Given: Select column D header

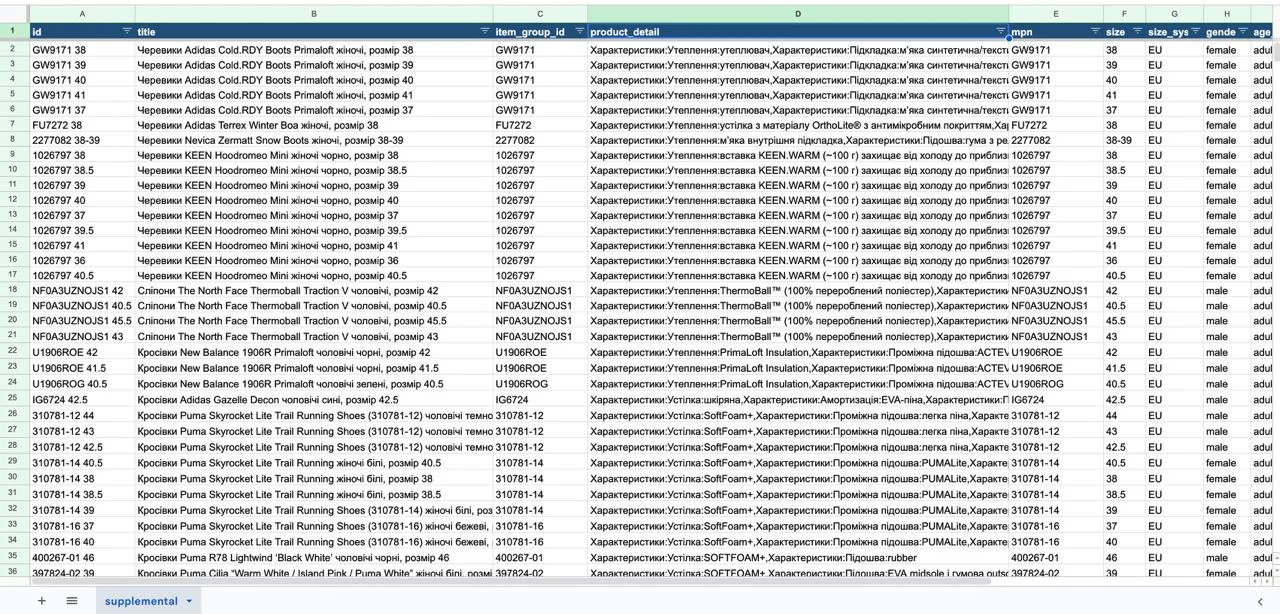Looking at the screenshot, I should coord(798,14).
